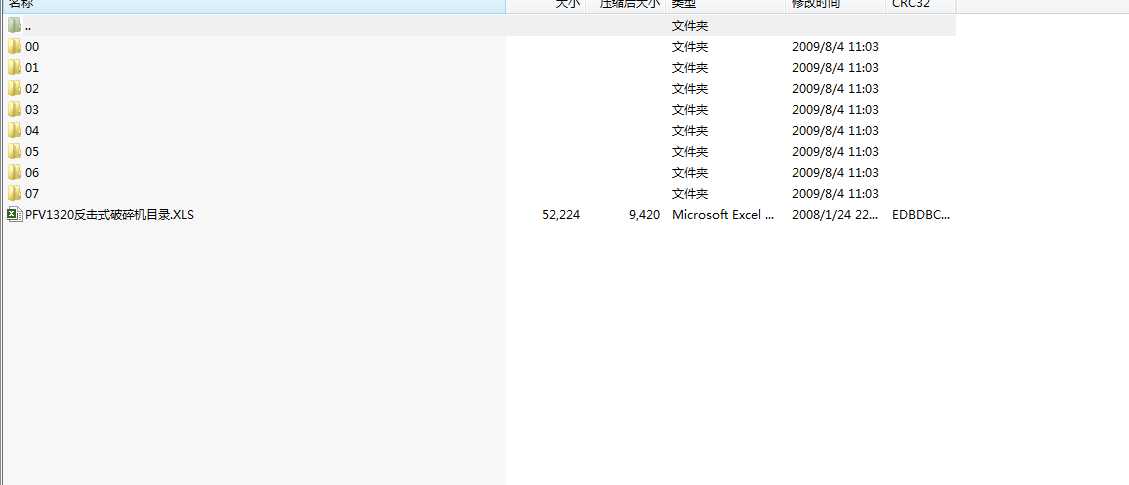Sort by the 名称 column header
The width and height of the screenshot is (1129, 485).
253,5
